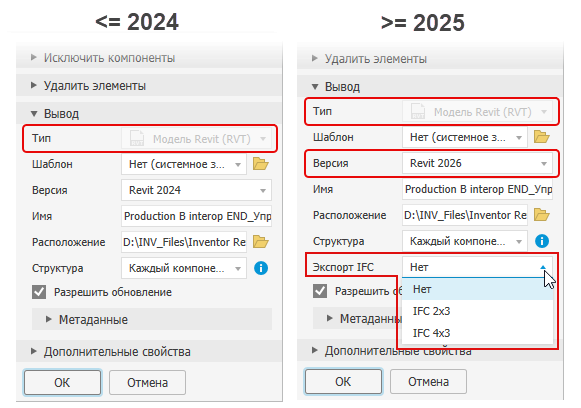The height and width of the screenshot is (408, 581).
Task: Open disabled Тип dropdown in left panel
Action: tap(196, 139)
